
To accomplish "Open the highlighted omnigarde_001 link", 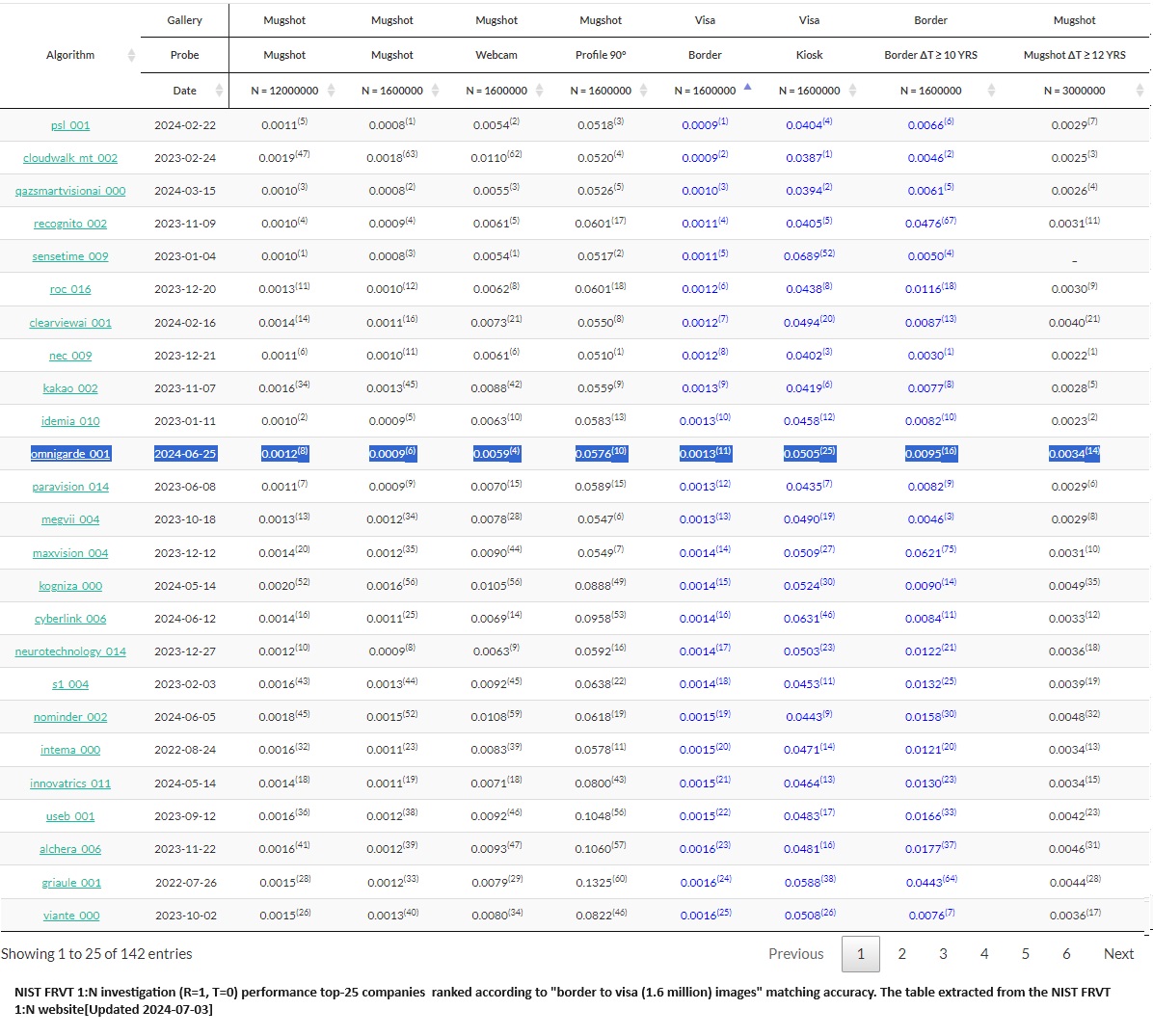I will pos(70,454).
